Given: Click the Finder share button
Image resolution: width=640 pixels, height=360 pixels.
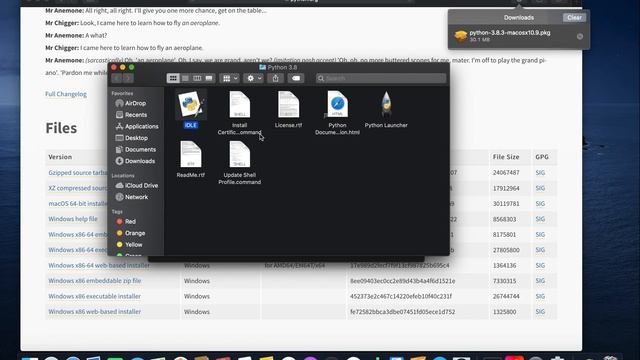Looking at the screenshot, I should point(276,78).
